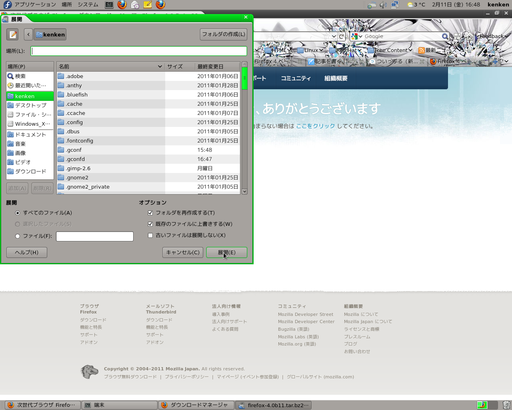Viewport: 512px width, 410px height.
Task: Enable the 古いファイルは展開しない(X) checkbox
Action: pyautogui.click(x=150, y=235)
